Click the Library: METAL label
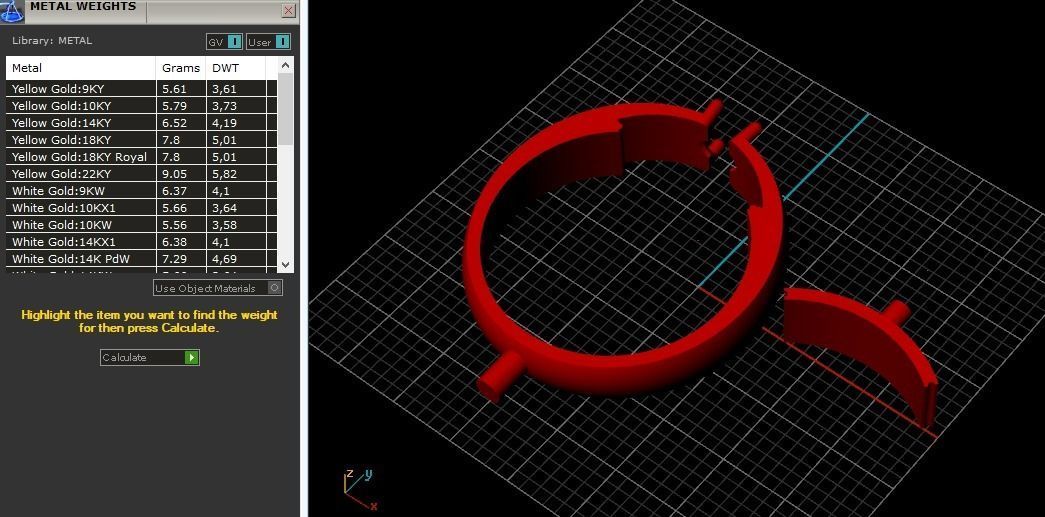1045x517 pixels. pyautogui.click(x=52, y=41)
